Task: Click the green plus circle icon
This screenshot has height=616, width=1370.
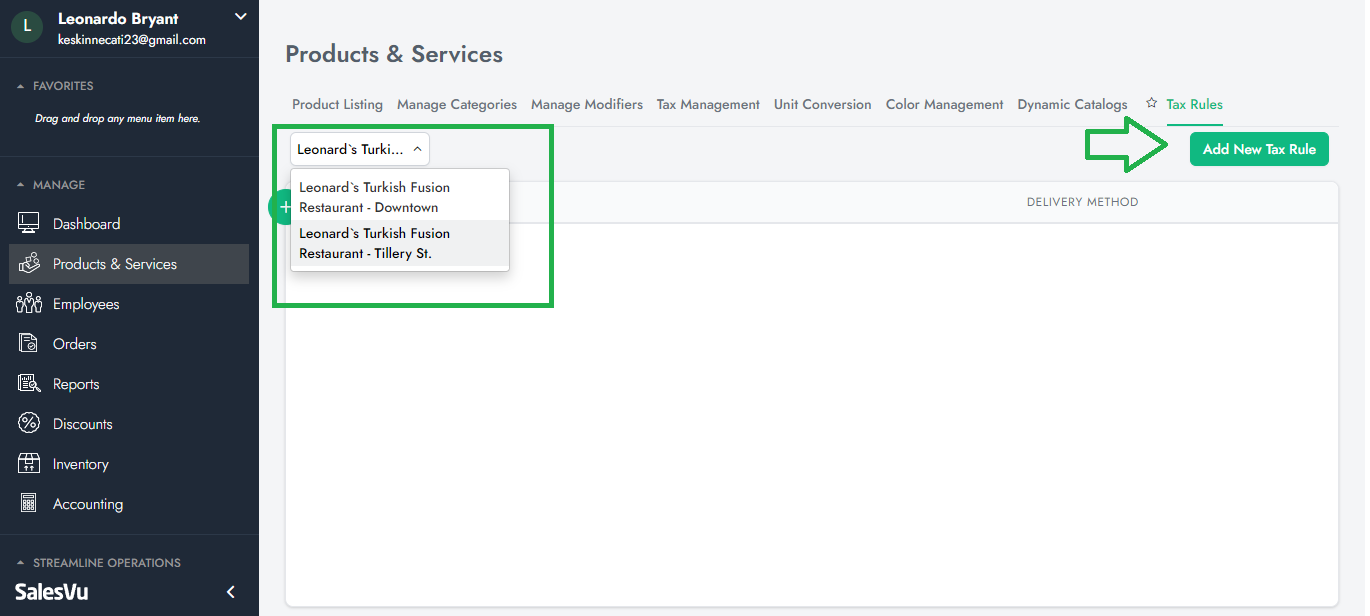Action: point(283,207)
